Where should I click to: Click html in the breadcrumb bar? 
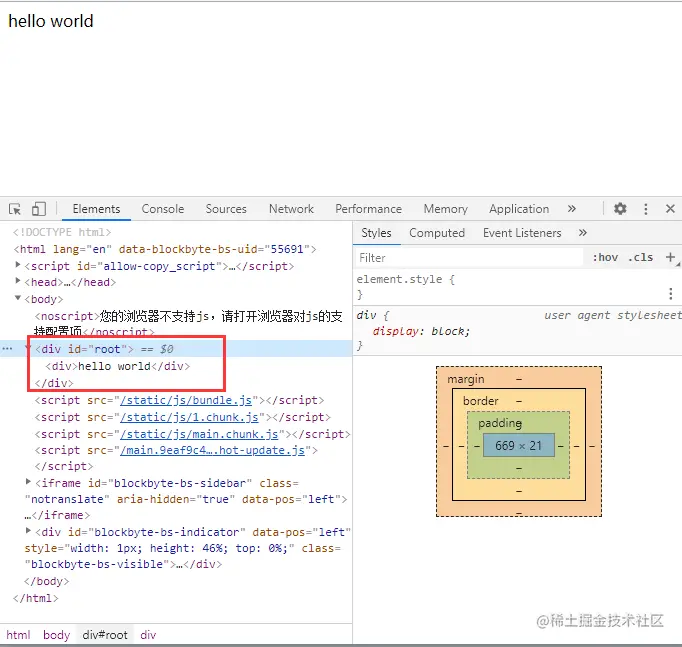pyautogui.click(x=18, y=635)
